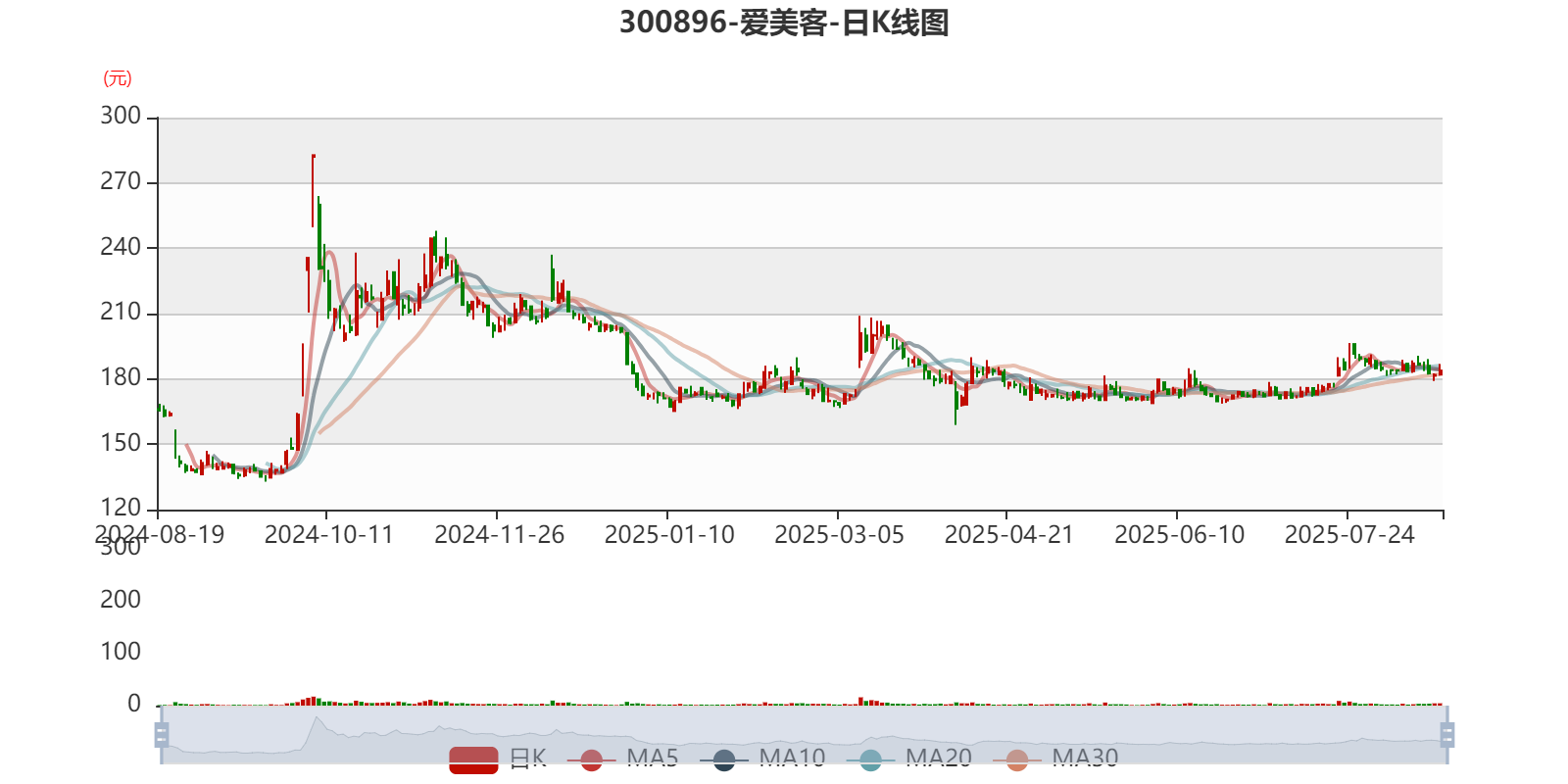
Task: Click the chart title 300896-爱美客-日K线图
Action: point(784,23)
